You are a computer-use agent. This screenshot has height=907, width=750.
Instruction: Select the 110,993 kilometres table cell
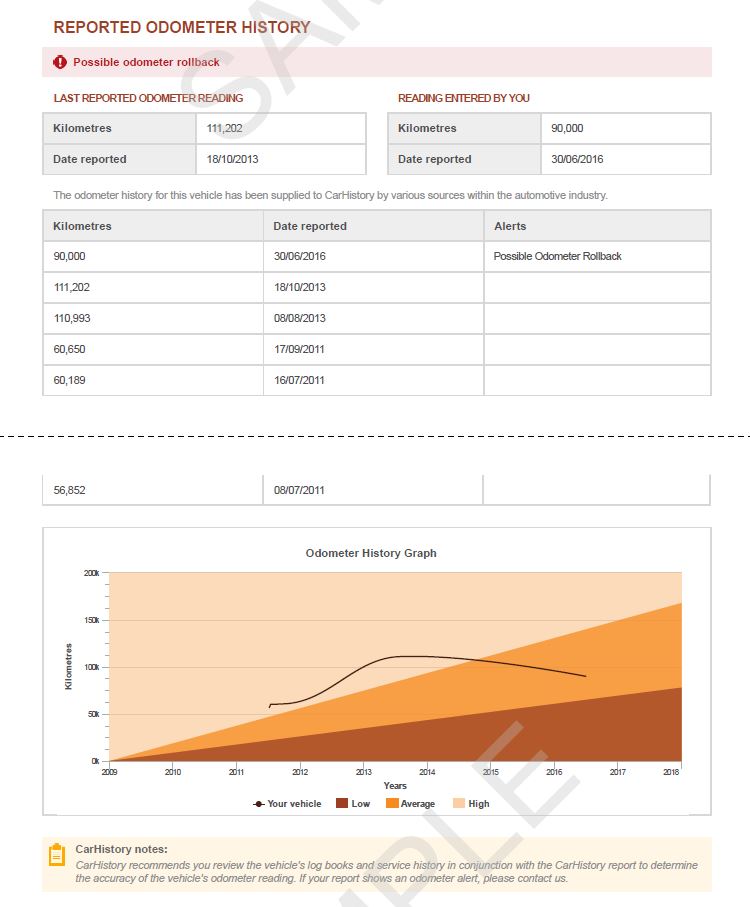tap(75, 318)
